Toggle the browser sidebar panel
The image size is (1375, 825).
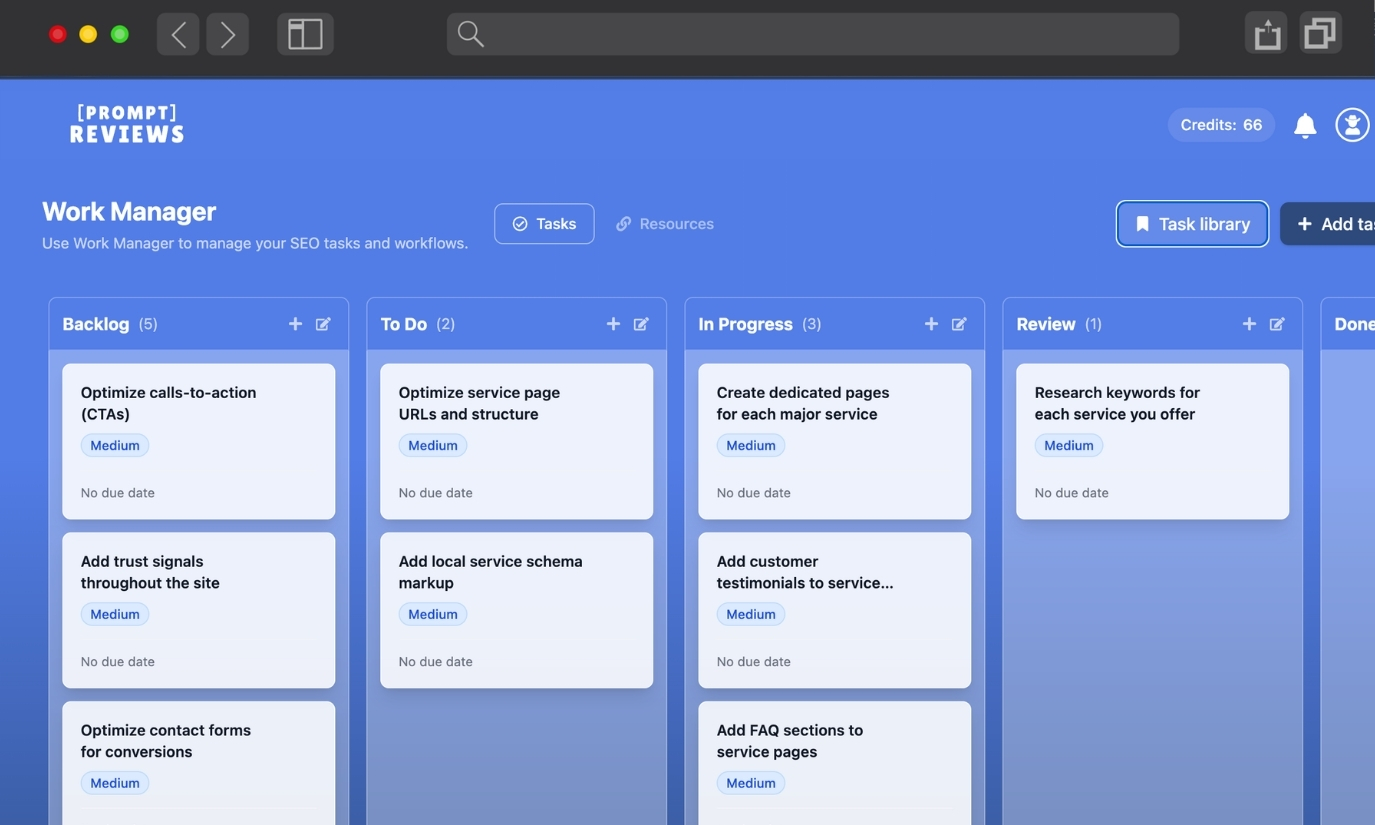[x=305, y=34]
